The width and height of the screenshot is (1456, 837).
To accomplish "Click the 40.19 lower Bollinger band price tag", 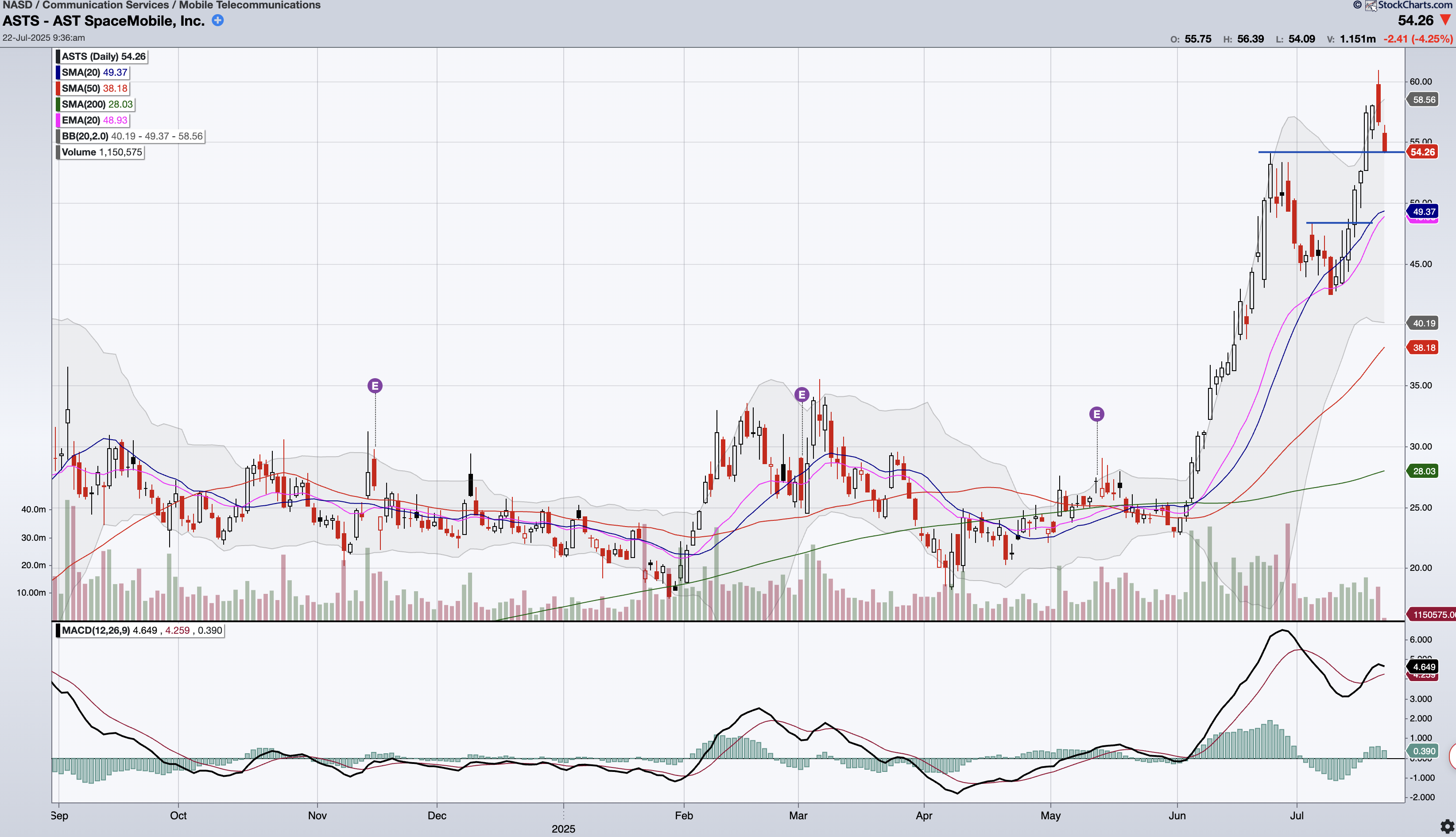I will [1423, 323].
